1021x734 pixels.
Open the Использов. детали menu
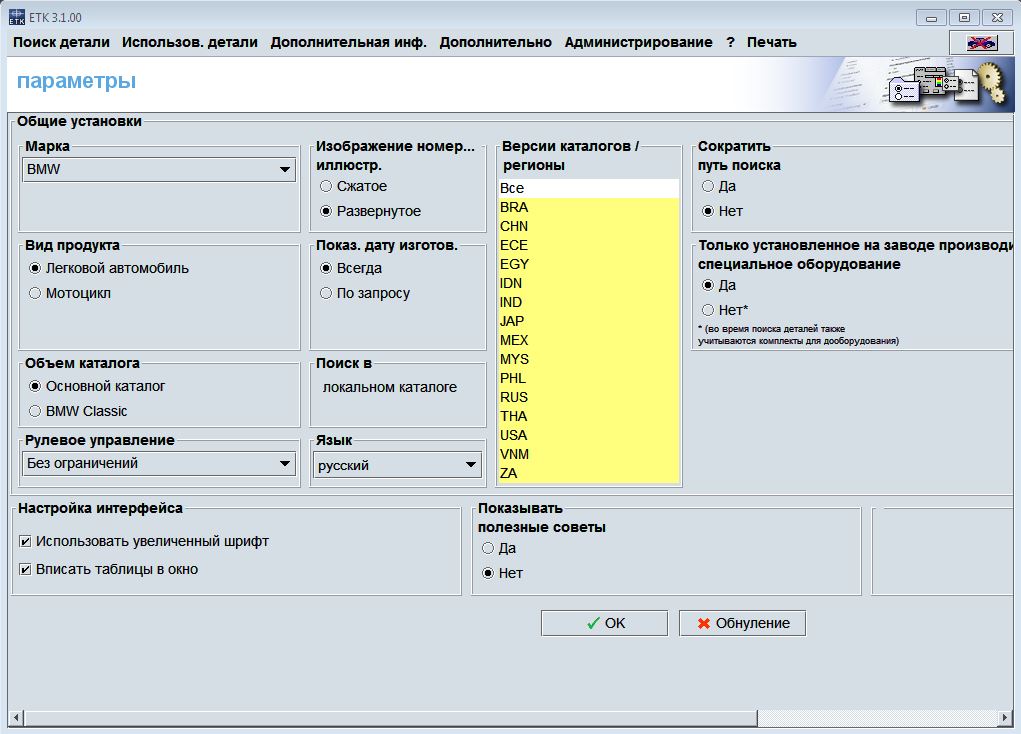[189, 42]
